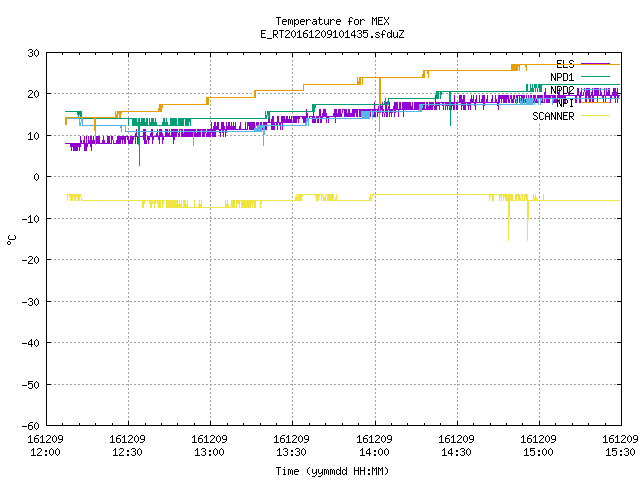Click the y-axis label 0
The width and height of the screenshot is (640, 480).
37,177
